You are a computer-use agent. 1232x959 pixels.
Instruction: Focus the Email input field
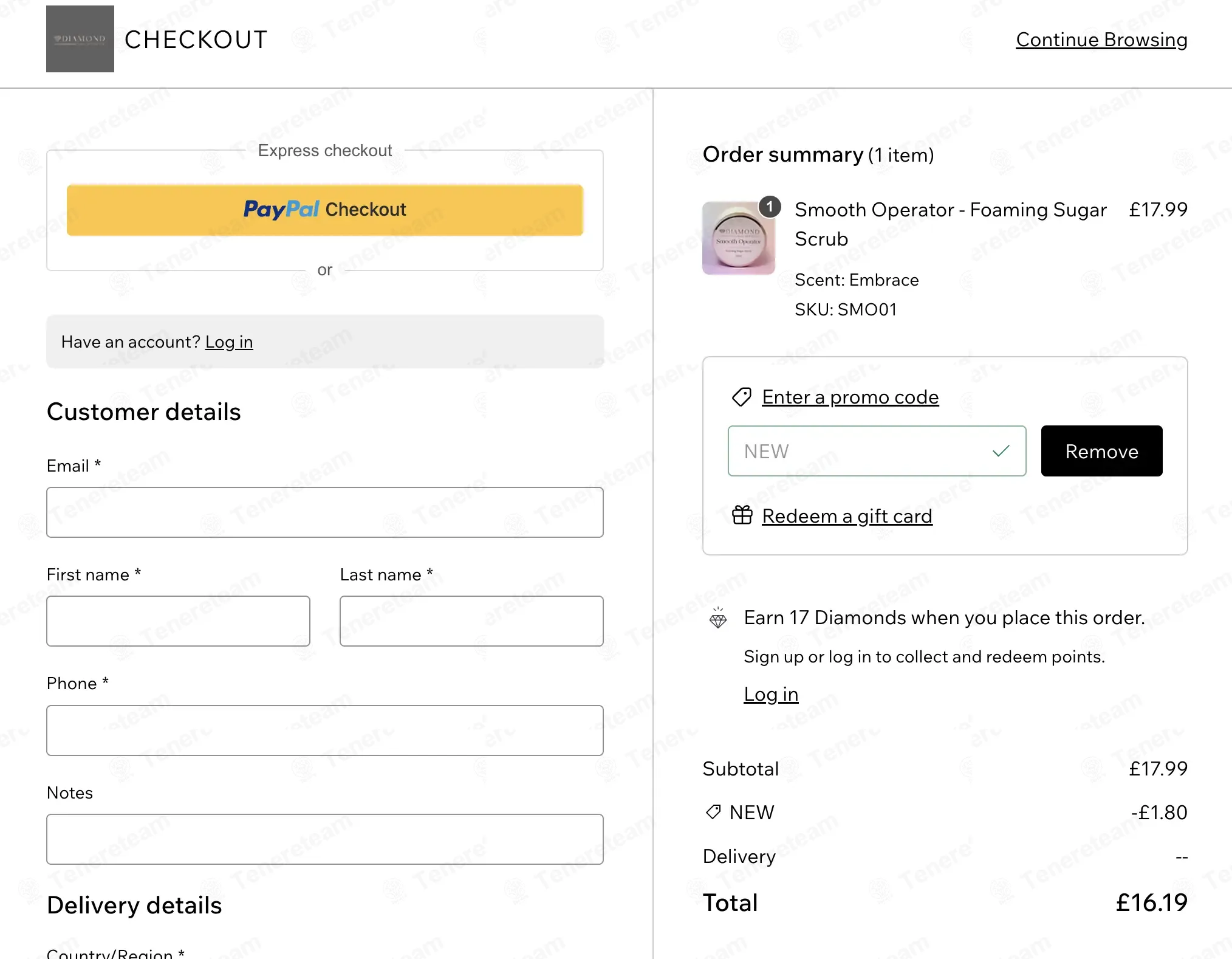pos(325,512)
